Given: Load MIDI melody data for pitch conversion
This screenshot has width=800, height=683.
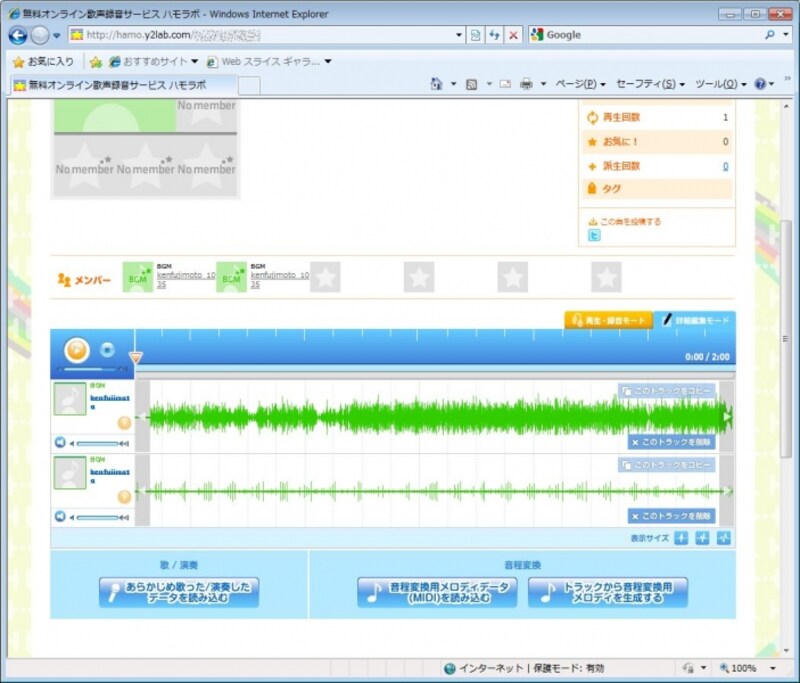Looking at the screenshot, I should coord(437,592).
